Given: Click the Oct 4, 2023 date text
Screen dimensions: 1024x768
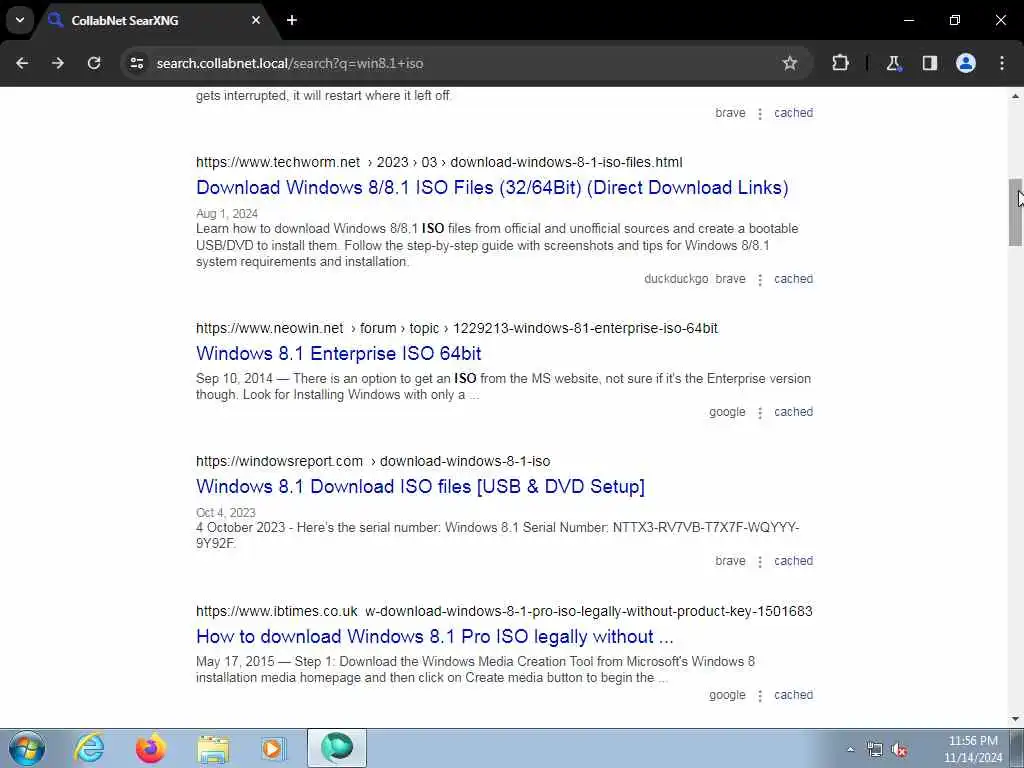Looking at the screenshot, I should [225, 513].
